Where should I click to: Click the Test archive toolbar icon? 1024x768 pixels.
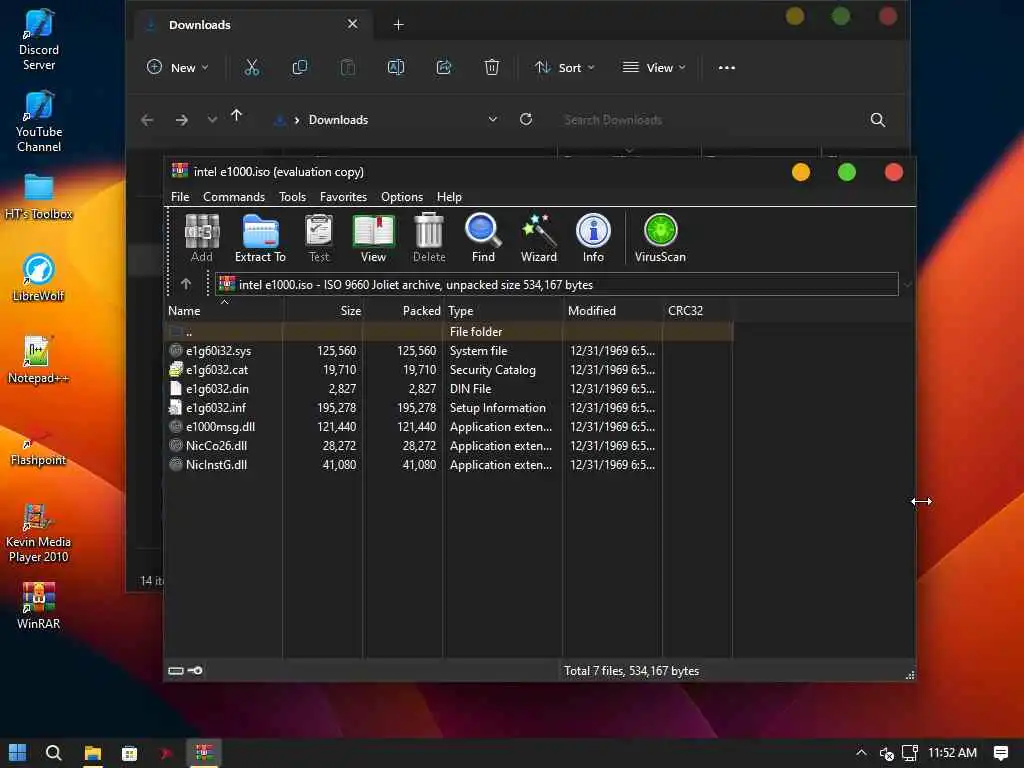click(319, 238)
